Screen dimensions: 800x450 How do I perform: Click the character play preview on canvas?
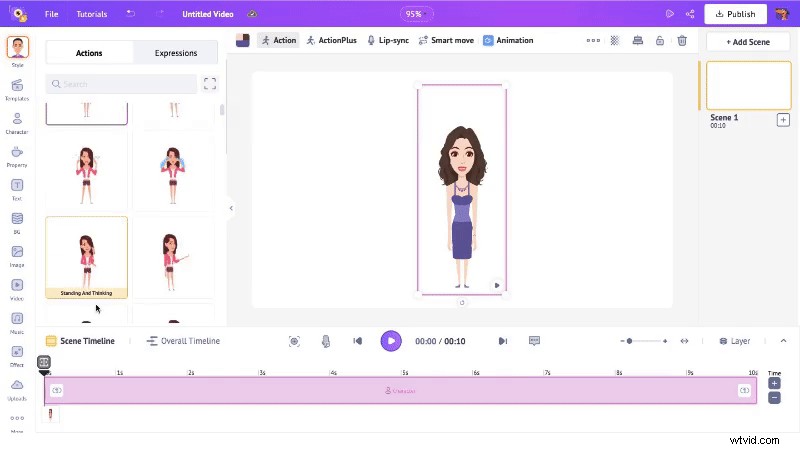point(497,285)
